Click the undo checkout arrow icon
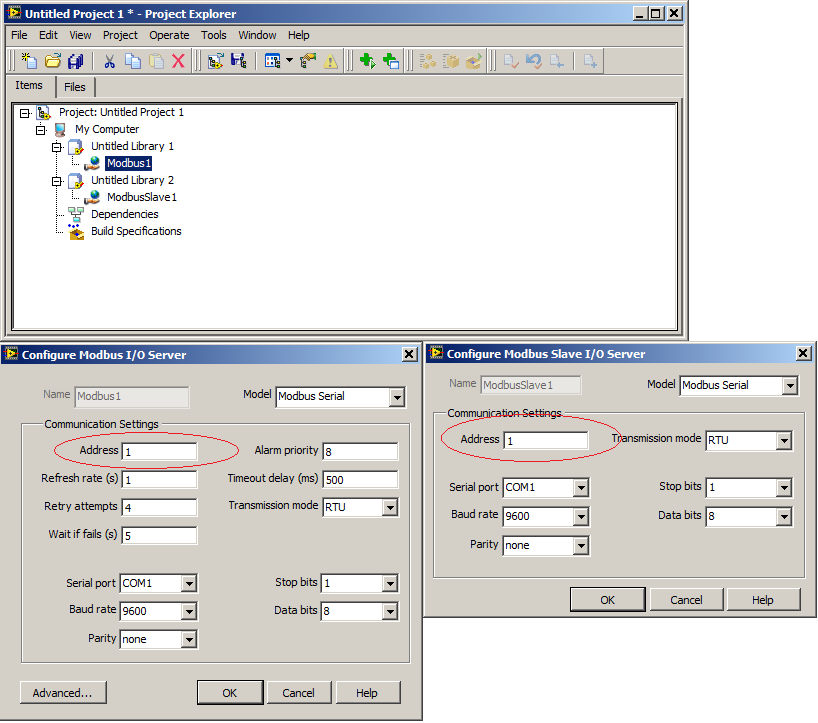 [x=534, y=61]
